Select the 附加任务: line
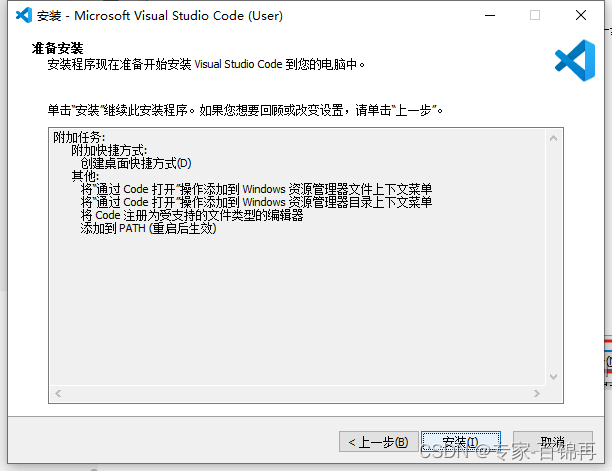Viewport: 612px width, 471px height. (79, 137)
